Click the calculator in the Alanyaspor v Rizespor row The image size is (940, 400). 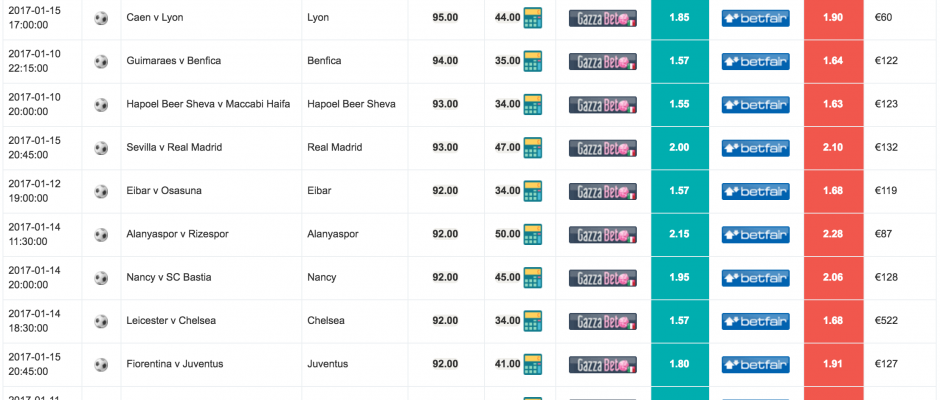coord(532,234)
